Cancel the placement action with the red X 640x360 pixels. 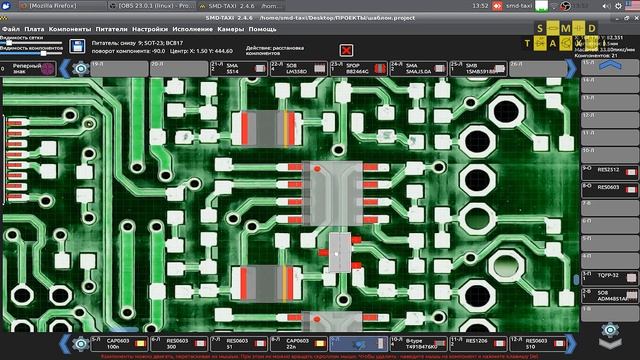click(346, 50)
